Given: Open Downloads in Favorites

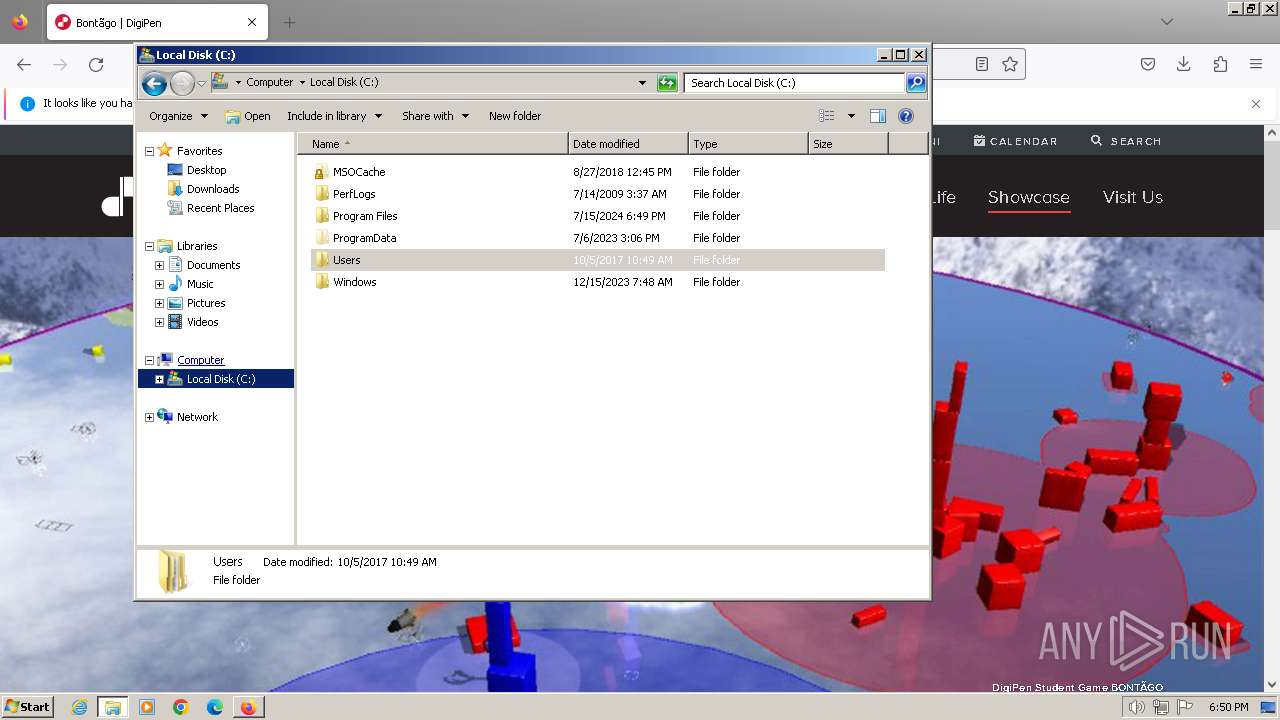Looking at the screenshot, I should tap(213, 189).
